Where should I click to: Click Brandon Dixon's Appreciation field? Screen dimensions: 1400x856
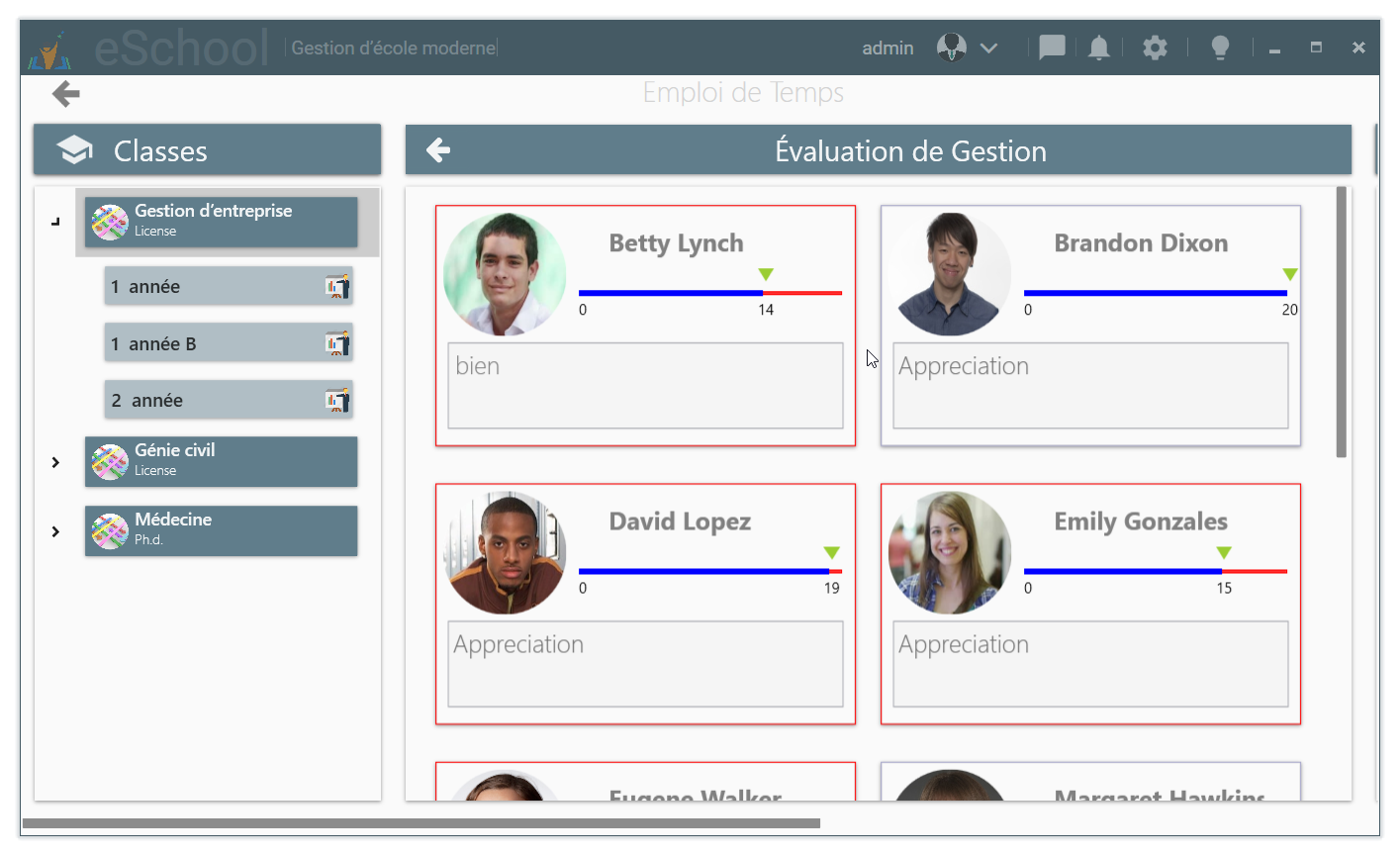click(x=1089, y=386)
